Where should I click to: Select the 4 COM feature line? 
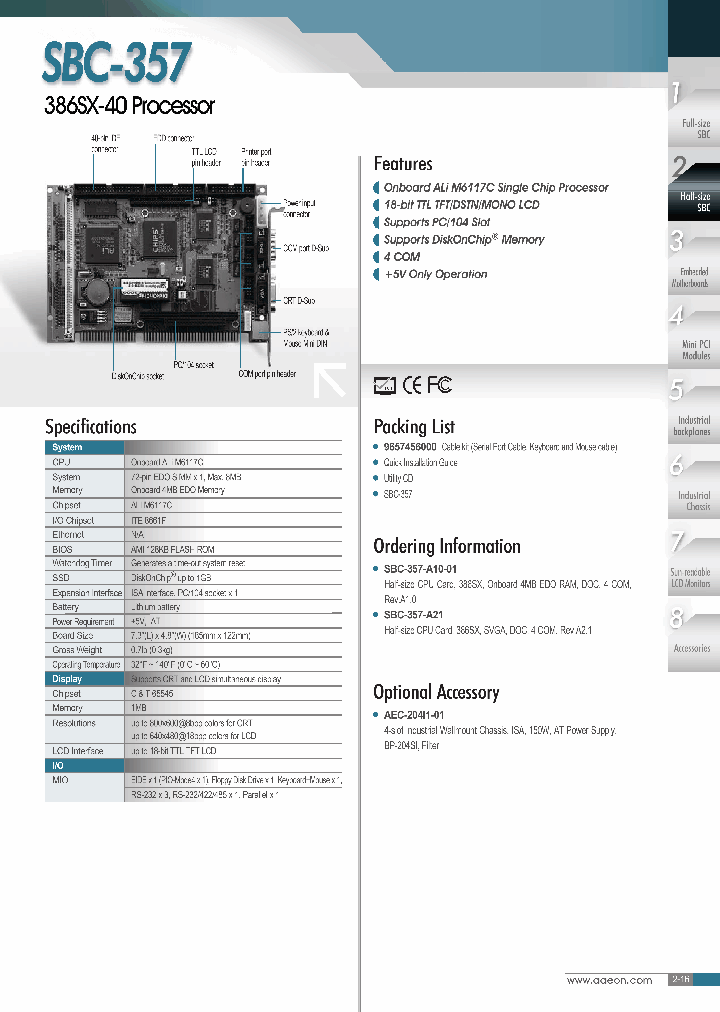(401, 257)
